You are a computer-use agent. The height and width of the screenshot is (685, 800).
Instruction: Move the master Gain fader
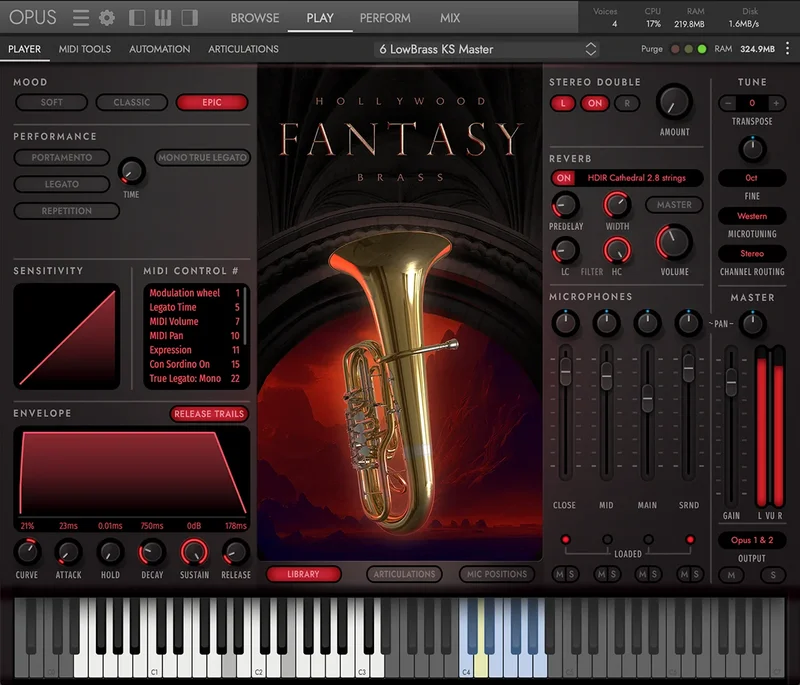731,382
